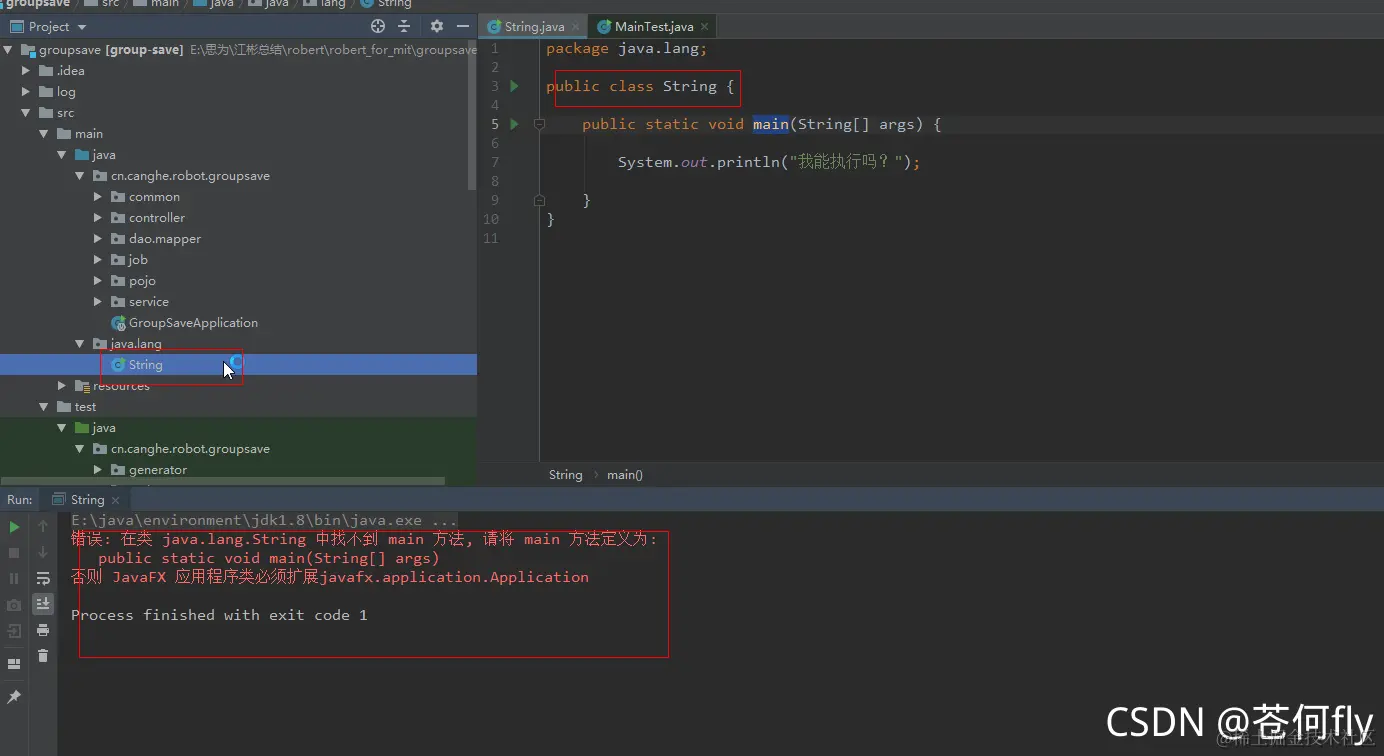
Task: Click the println string literal in code
Action: coord(848,162)
